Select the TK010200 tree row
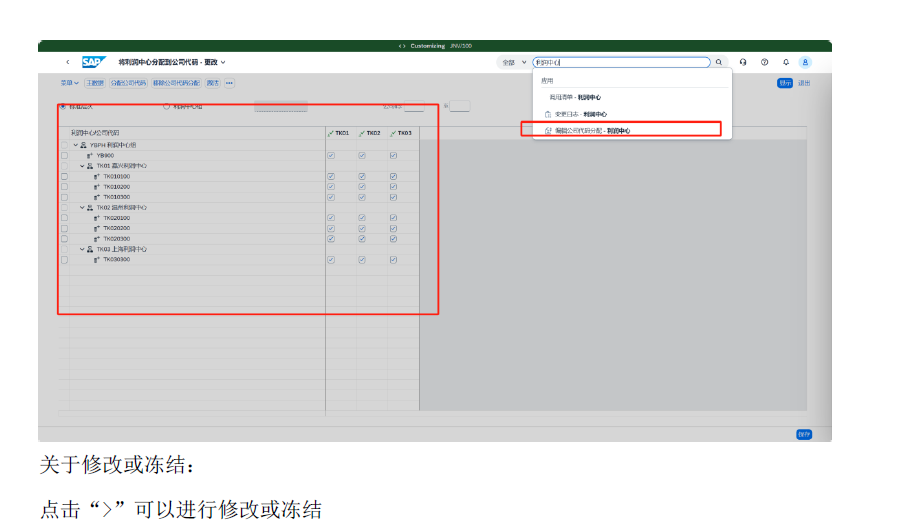Image resolution: width=904 pixels, height=527 pixels. click(117, 187)
